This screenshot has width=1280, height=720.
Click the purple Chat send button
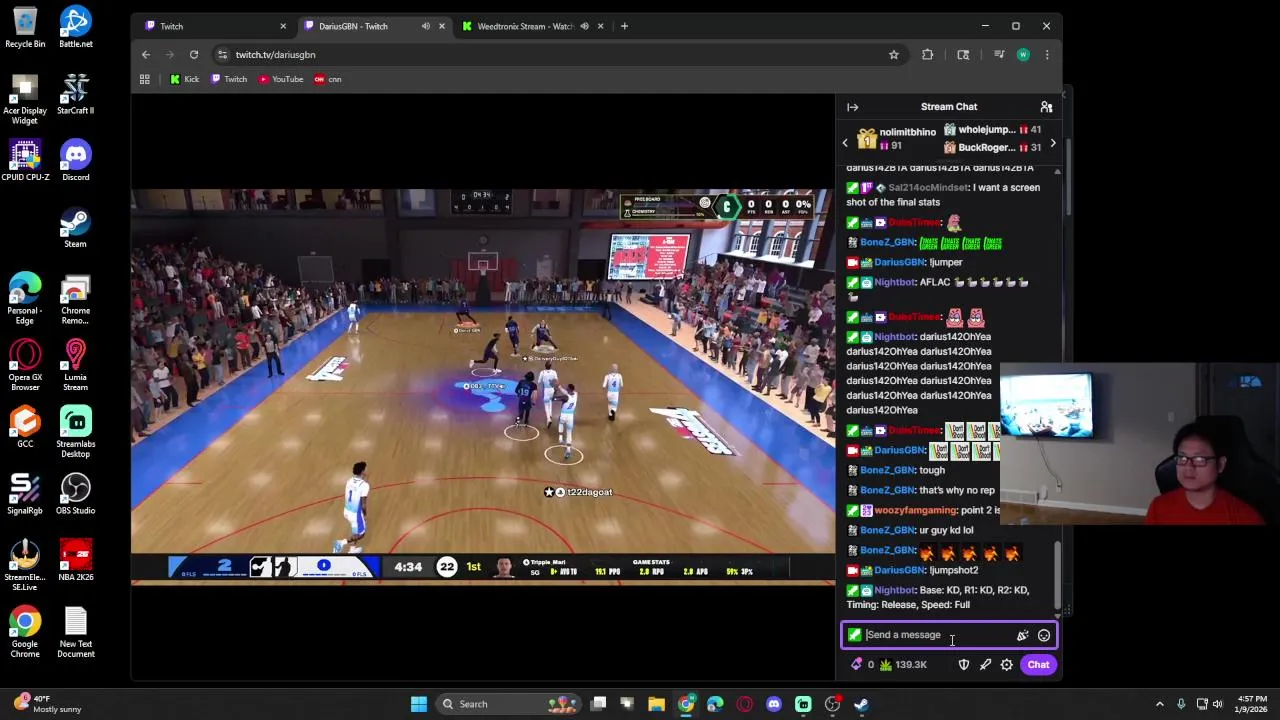(x=1038, y=665)
